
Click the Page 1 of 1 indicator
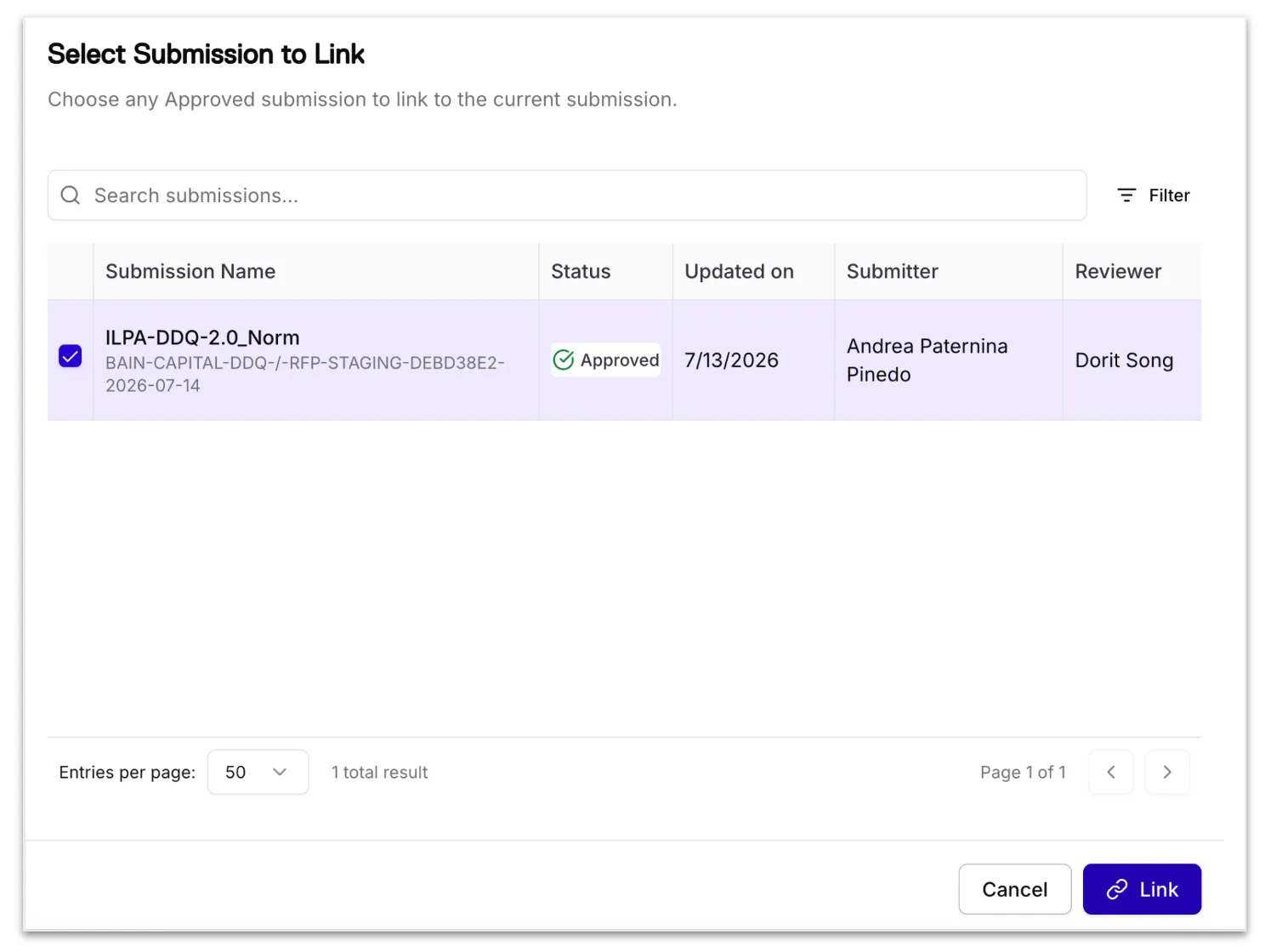click(x=1023, y=773)
